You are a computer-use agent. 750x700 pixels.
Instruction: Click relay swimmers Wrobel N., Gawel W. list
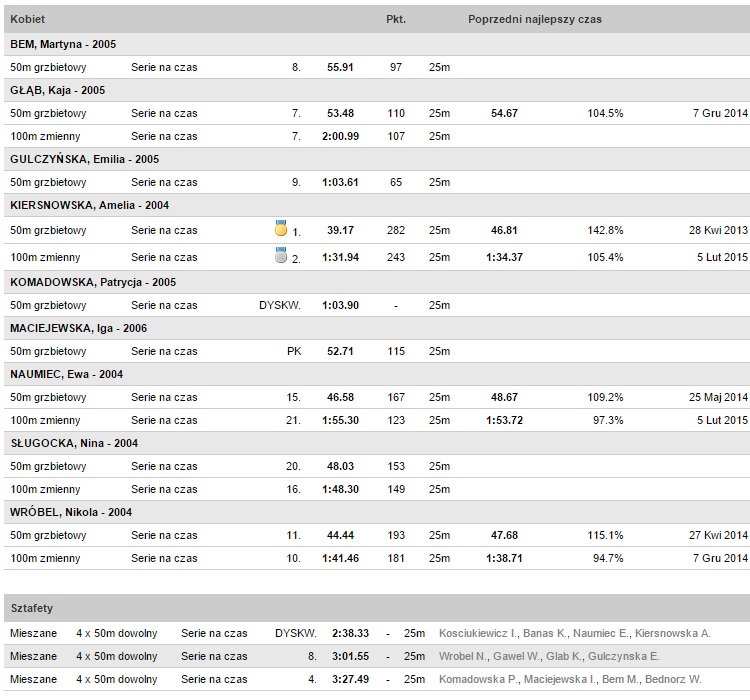point(549,656)
